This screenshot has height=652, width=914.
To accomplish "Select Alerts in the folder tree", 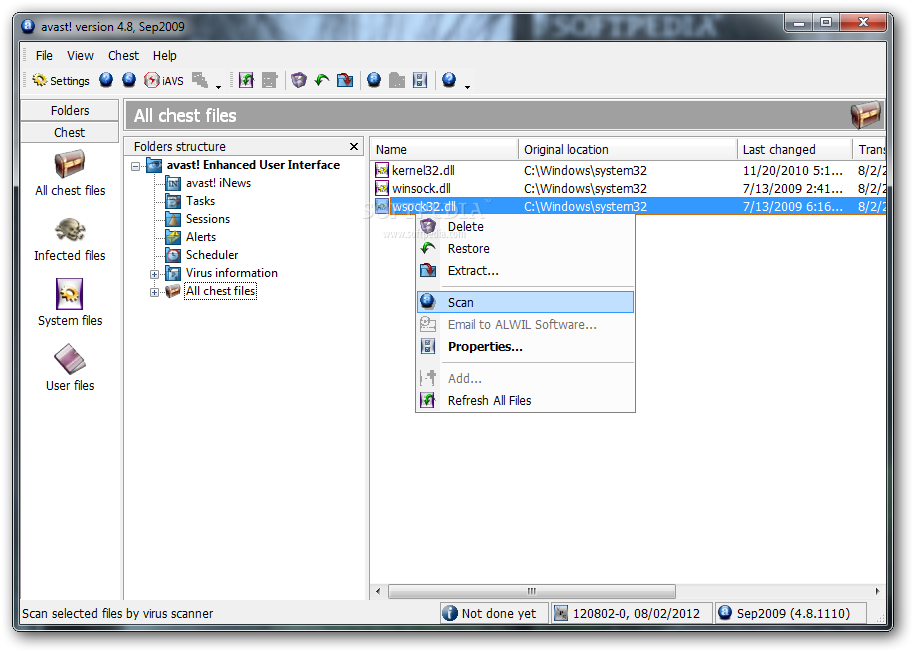I will click(x=201, y=237).
